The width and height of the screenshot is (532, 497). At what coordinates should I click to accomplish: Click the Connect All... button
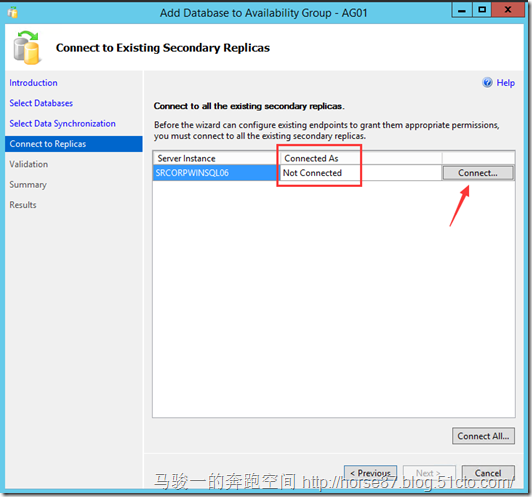(483, 436)
